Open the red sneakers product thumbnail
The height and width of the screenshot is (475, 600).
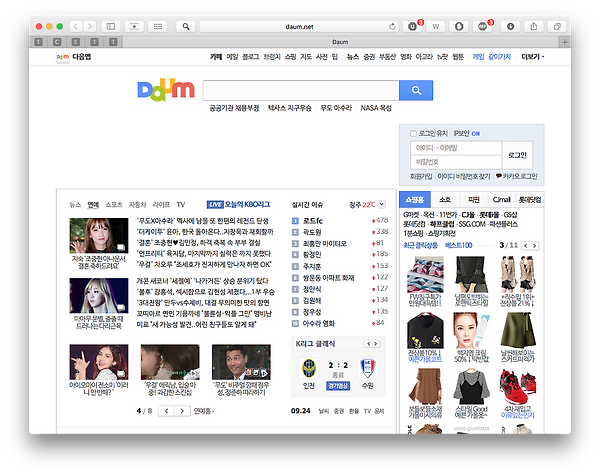(x=517, y=387)
